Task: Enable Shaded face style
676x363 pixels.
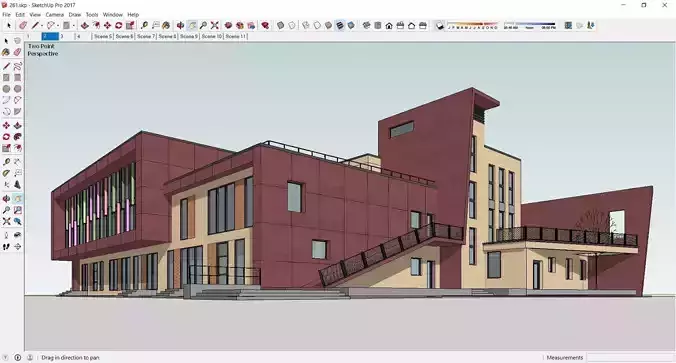Action: 329,25
